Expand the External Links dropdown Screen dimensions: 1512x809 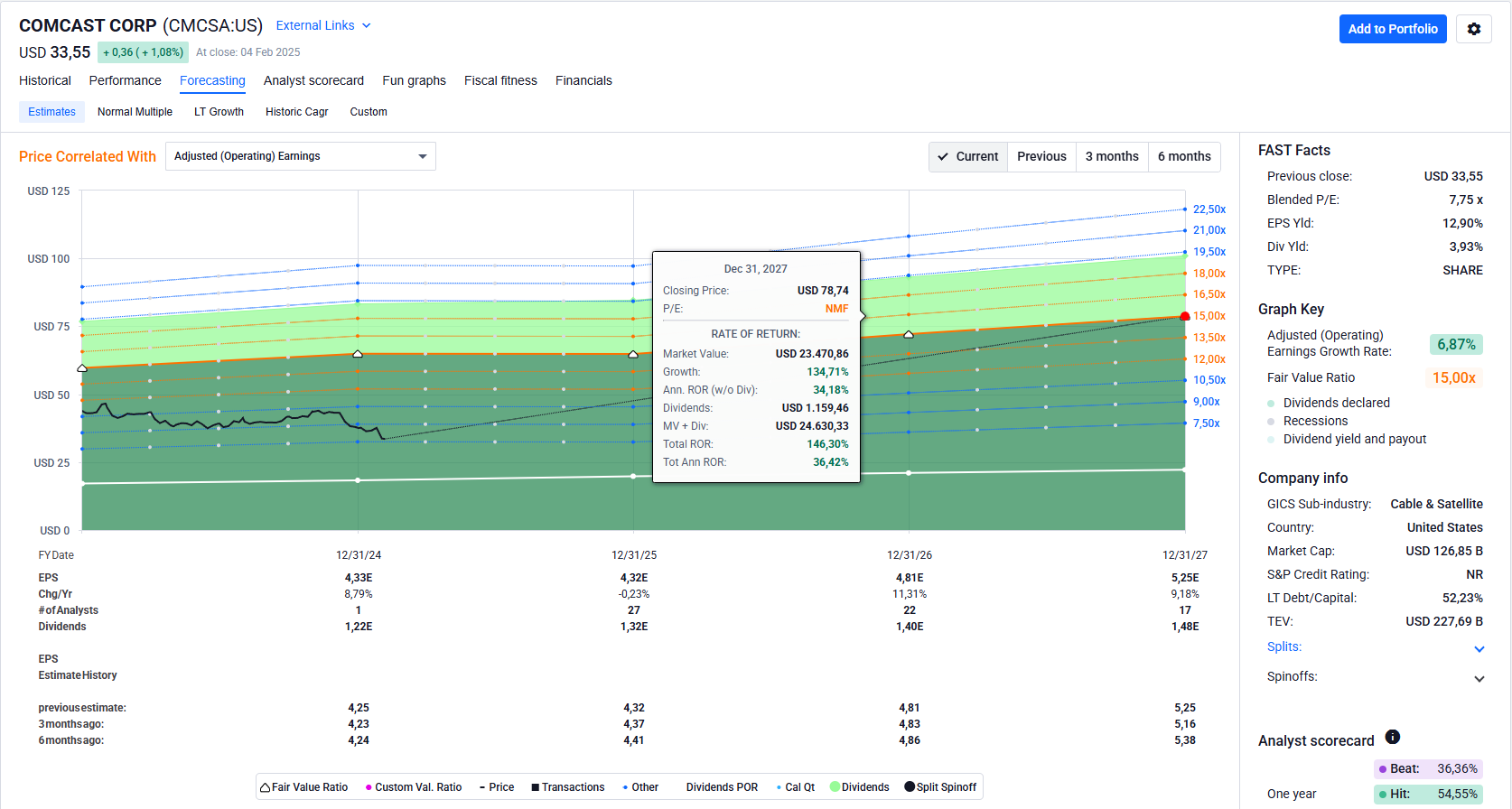click(x=323, y=25)
